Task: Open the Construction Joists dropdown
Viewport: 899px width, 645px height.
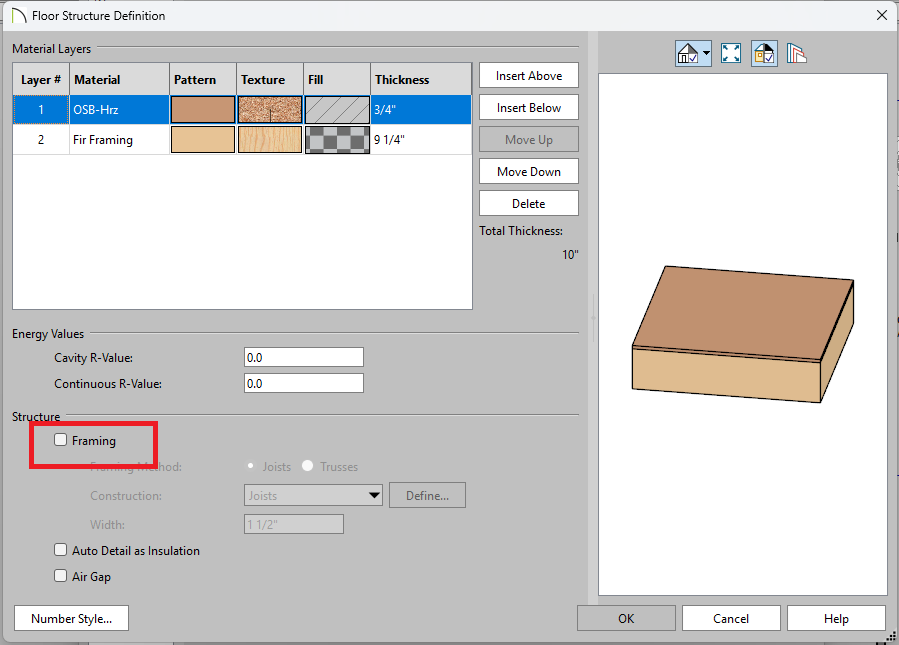Action: (374, 495)
